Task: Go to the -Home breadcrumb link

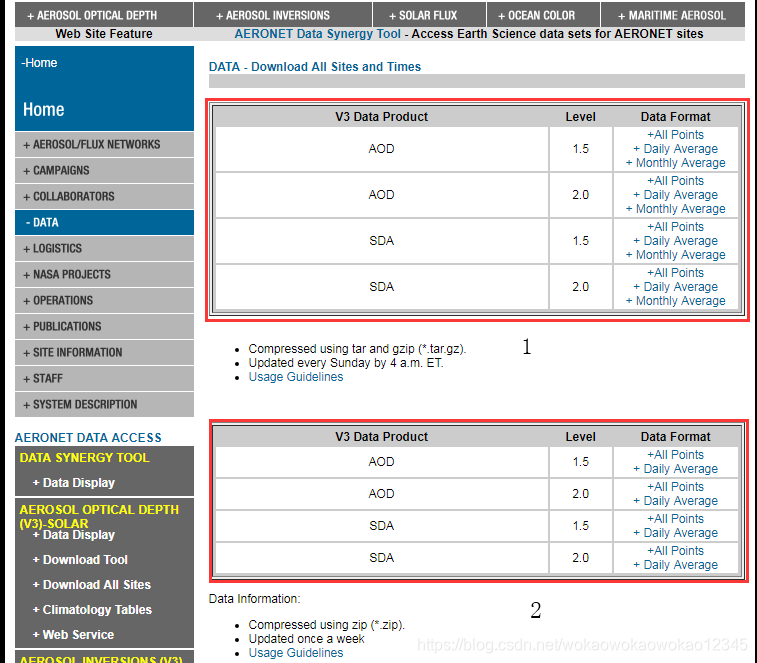Action: click(39, 63)
